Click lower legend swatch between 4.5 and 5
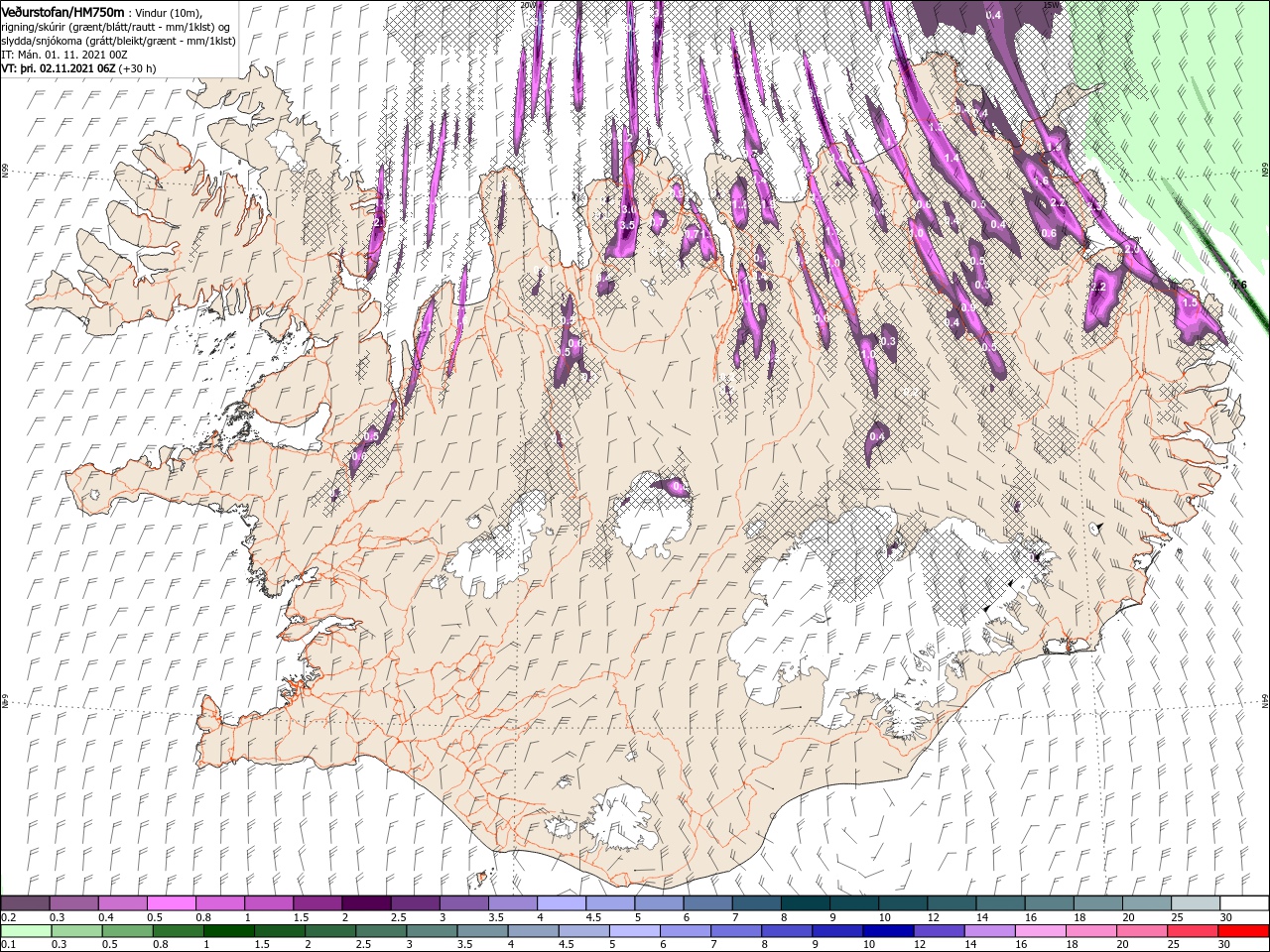This screenshot has width=1270, height=952. [583, 931]
